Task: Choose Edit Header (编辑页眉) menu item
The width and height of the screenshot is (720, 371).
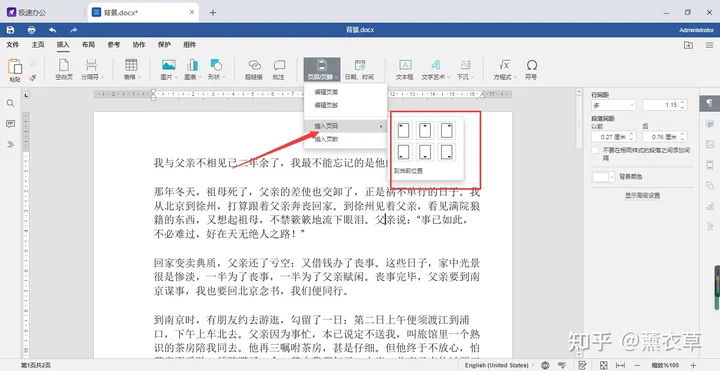Action: [346, 92]
